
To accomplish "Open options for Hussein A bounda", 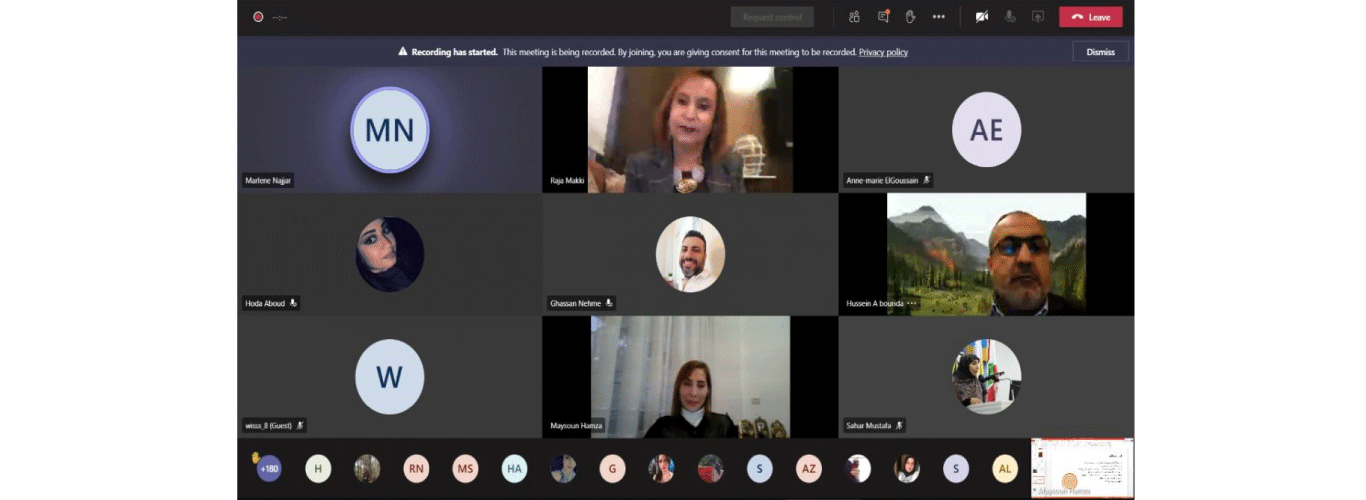I will point(912,303).
